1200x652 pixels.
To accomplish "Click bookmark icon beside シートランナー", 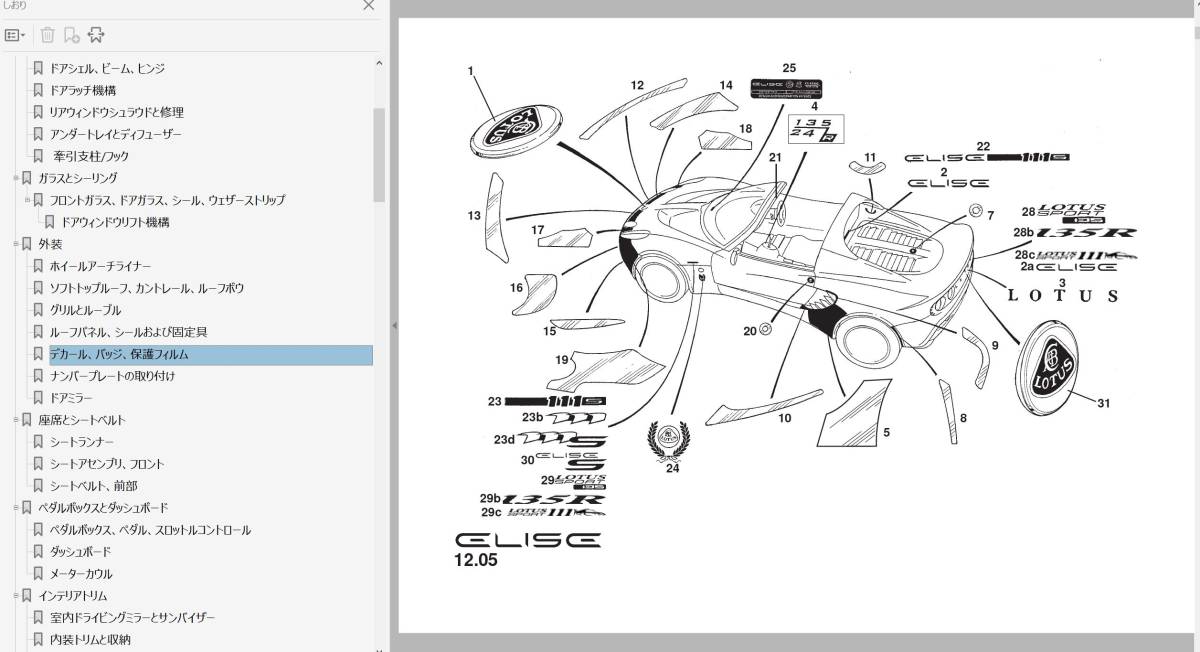I will 38,443.
